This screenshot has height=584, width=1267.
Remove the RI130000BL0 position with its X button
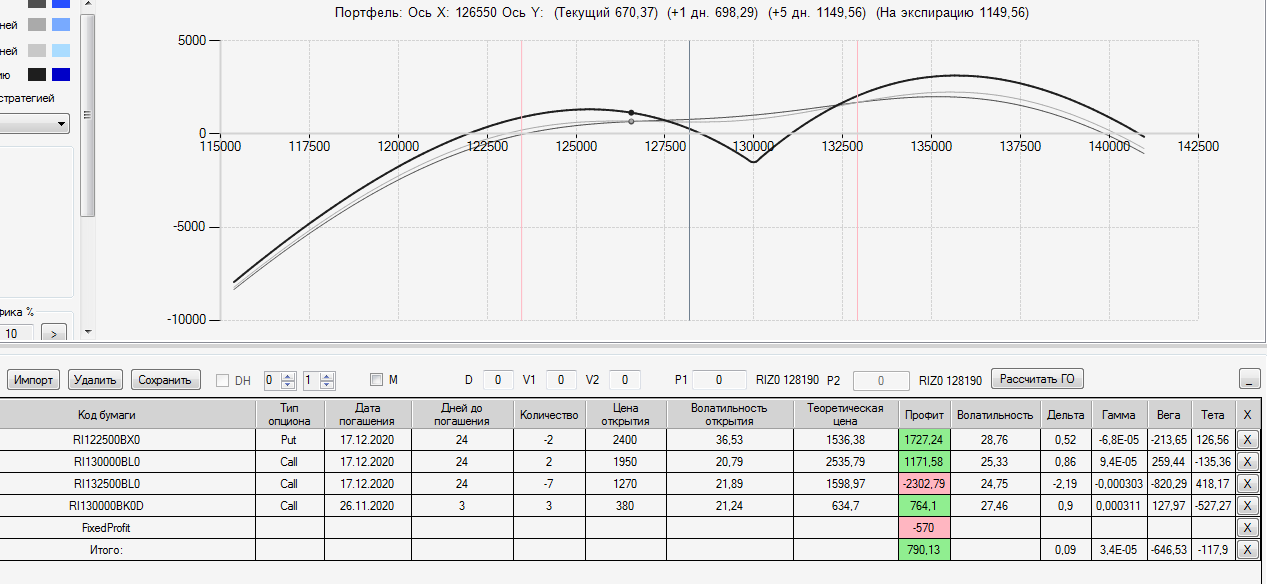point(1246,461)
